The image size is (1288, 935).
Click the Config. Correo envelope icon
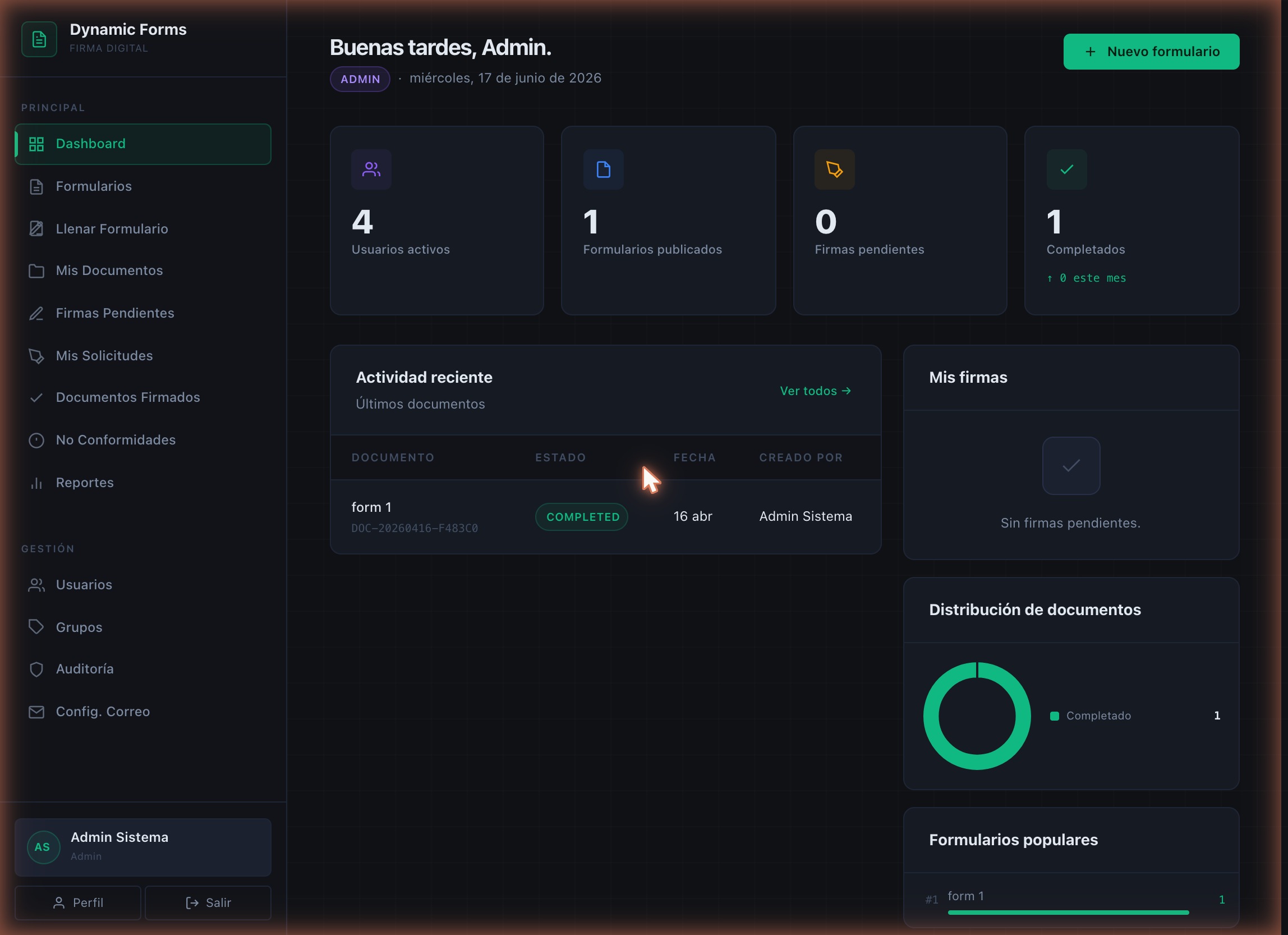36,712
